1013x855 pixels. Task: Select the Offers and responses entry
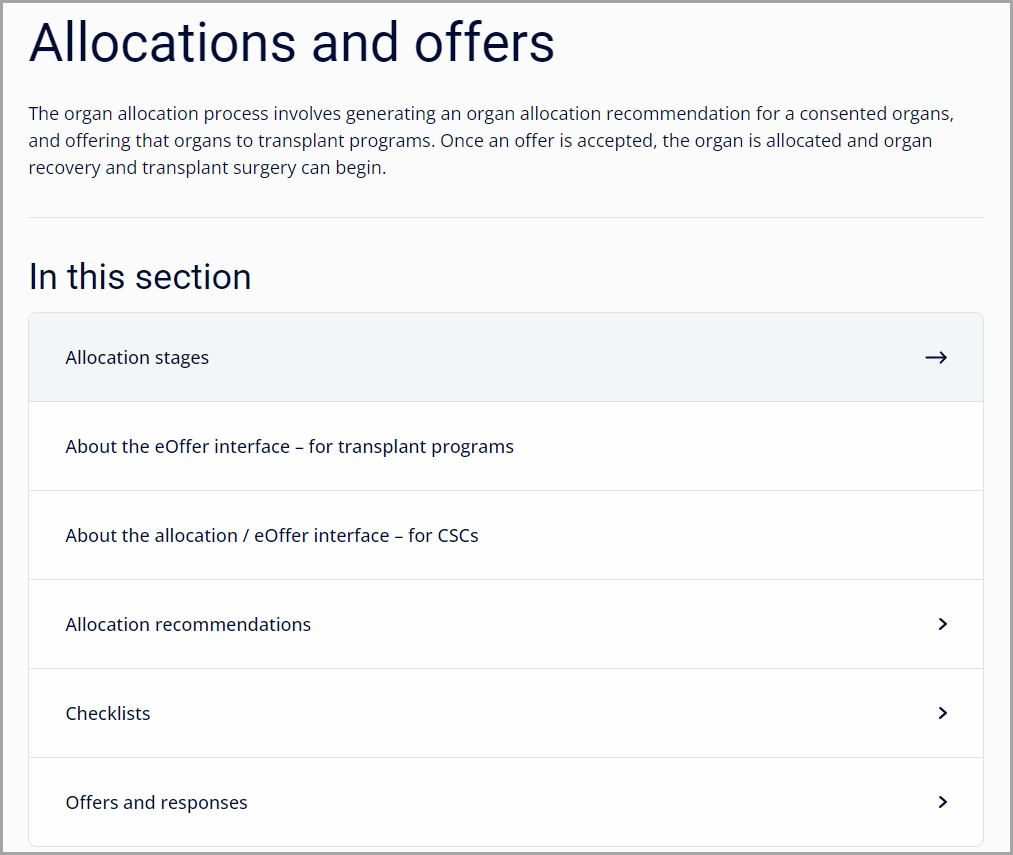(156, 802)
